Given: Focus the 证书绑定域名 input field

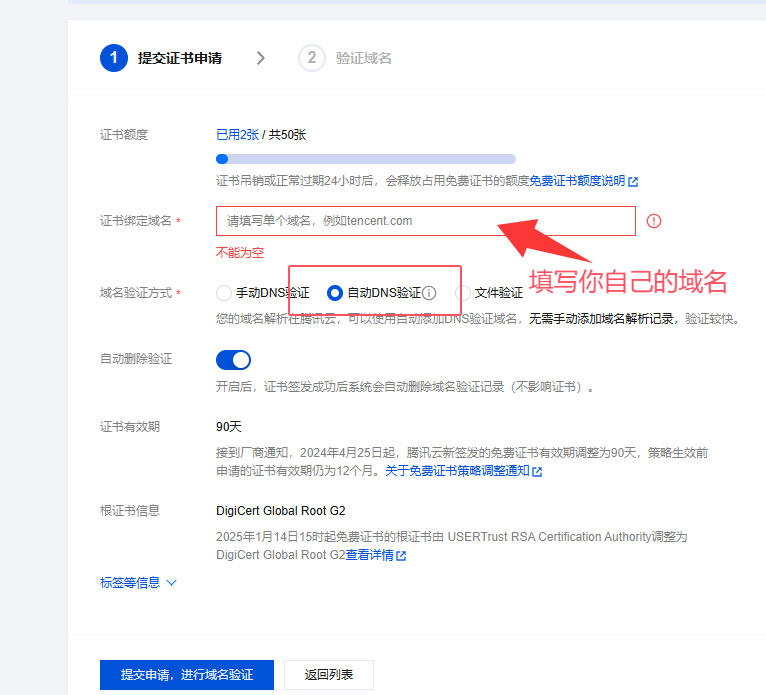Looking at the screenshot, I should pyautogui.click(x=425, y=221).
